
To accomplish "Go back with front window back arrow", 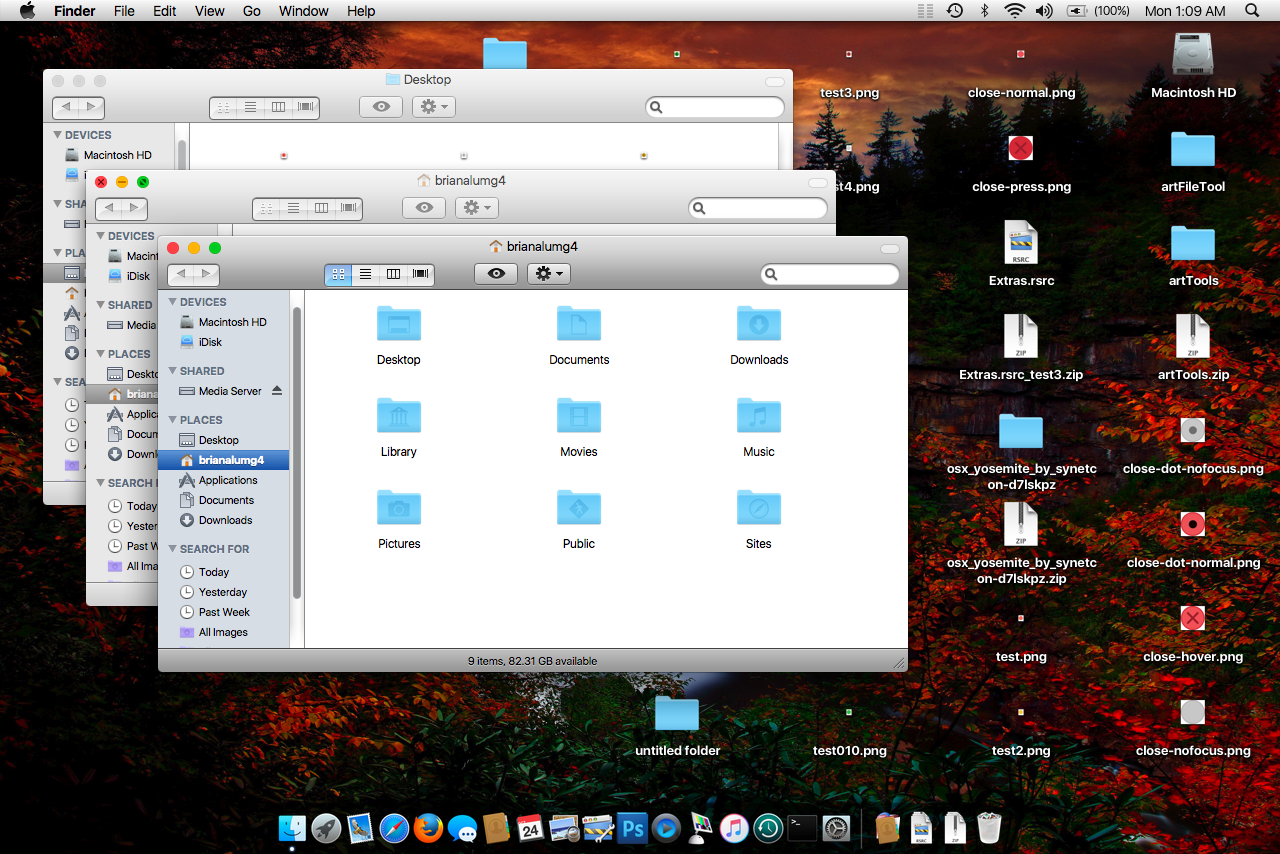I will (181, 274).
